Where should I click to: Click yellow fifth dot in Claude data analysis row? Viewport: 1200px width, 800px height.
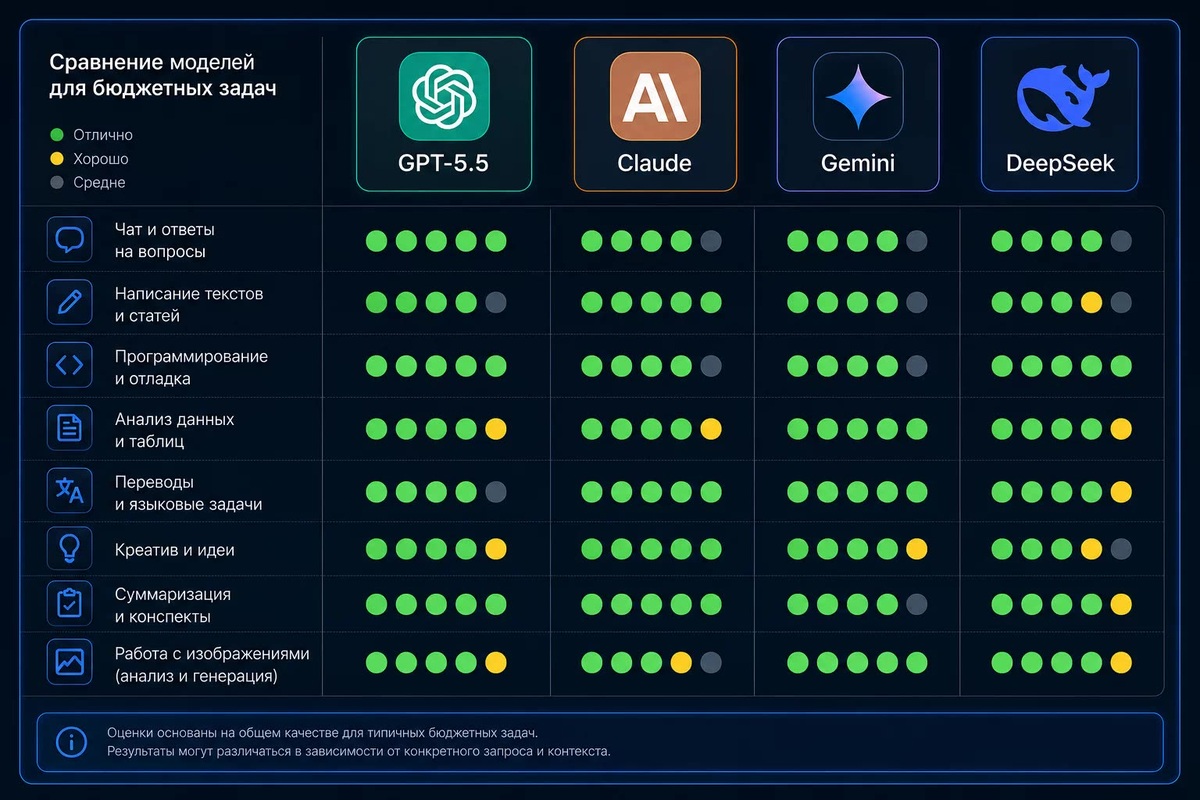pyautogui.click(x=711, y=429)
